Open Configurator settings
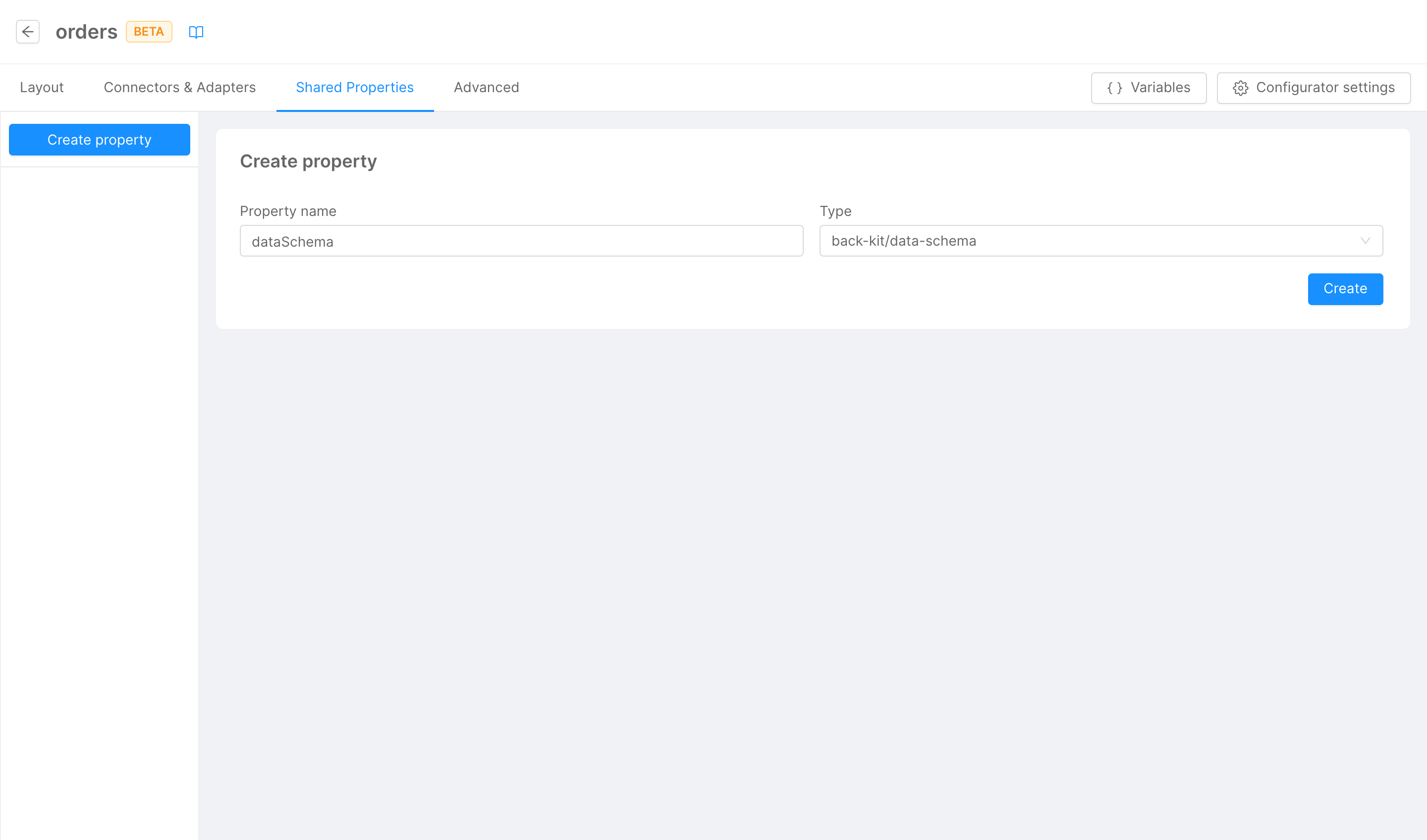 (1313, 88)
